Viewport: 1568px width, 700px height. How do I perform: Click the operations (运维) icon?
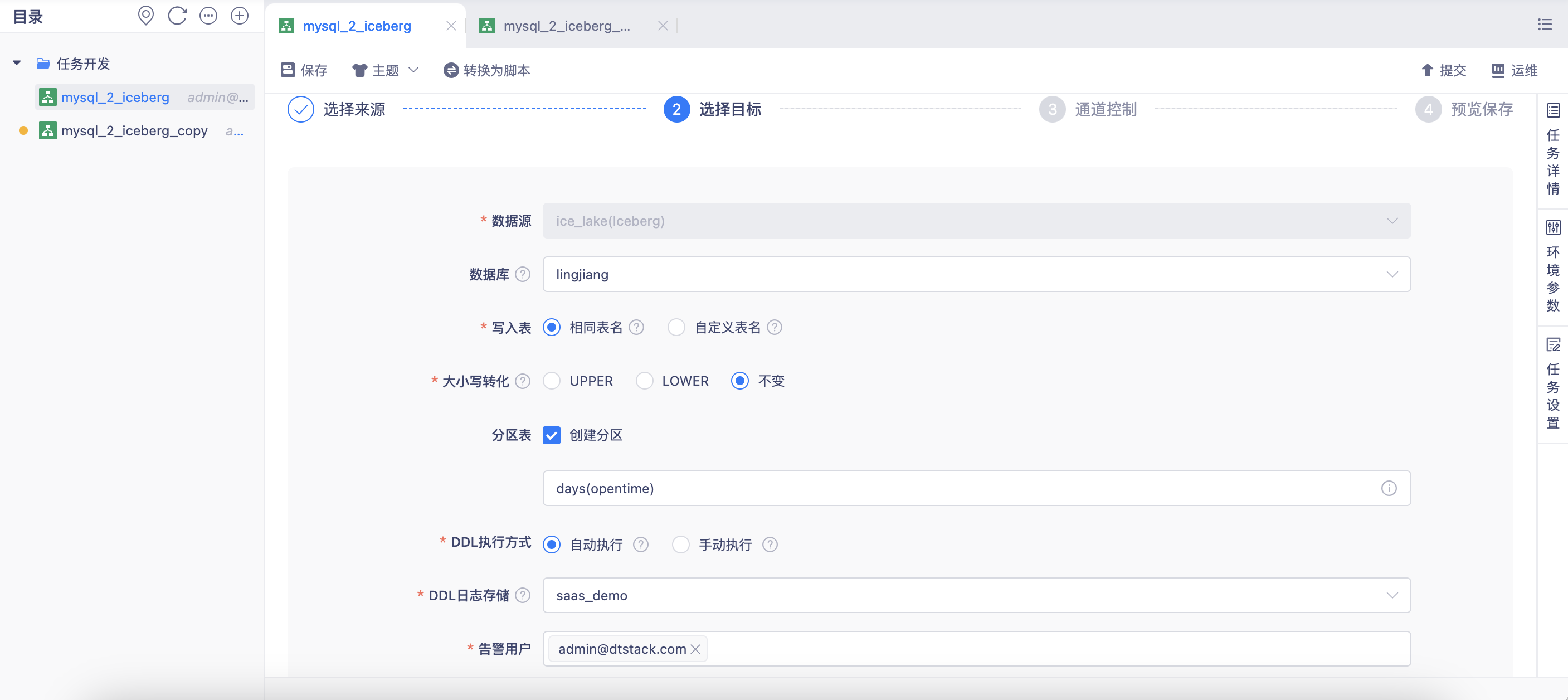1498,70
